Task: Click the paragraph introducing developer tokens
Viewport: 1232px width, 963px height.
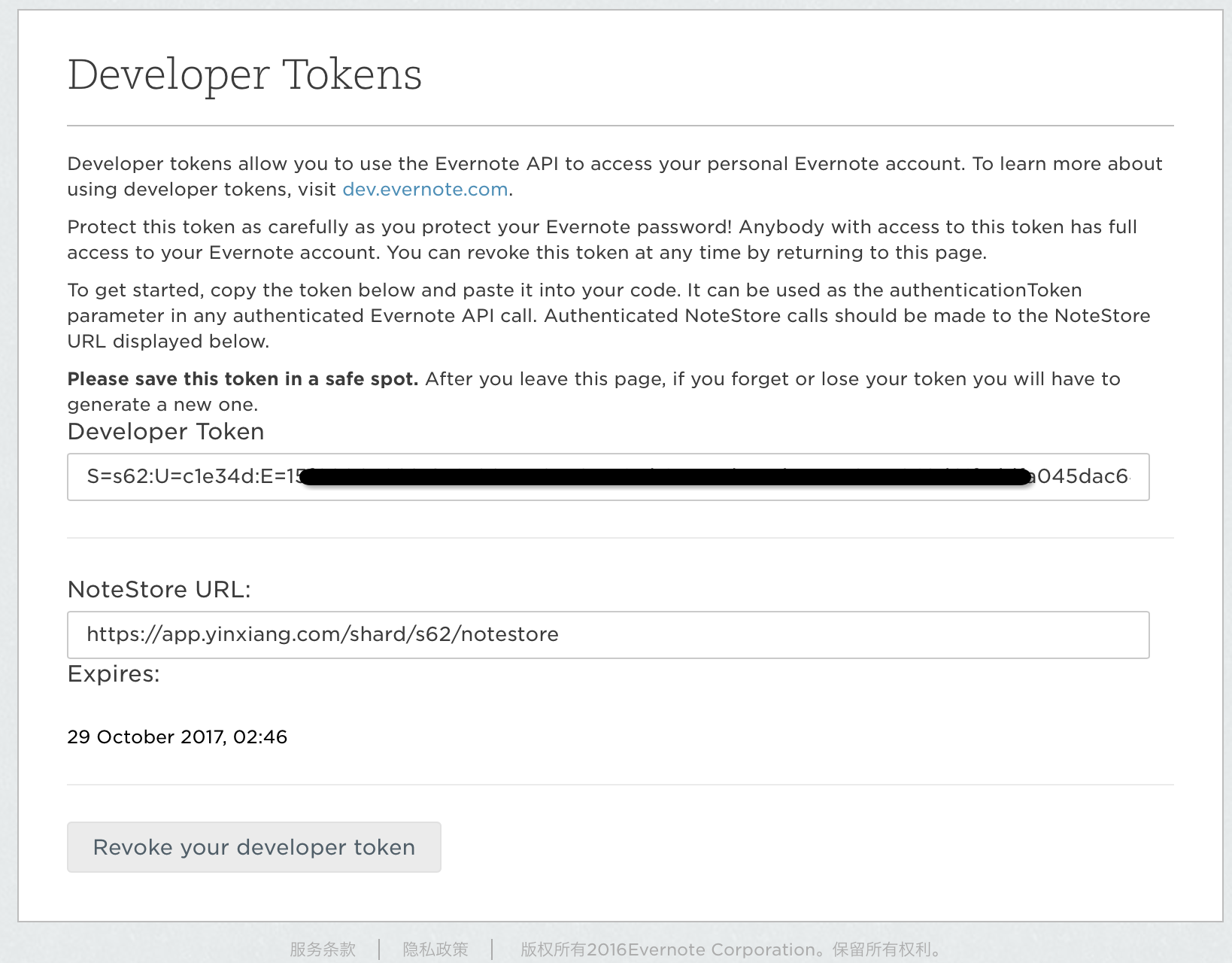Action: [x=614, y=165]
